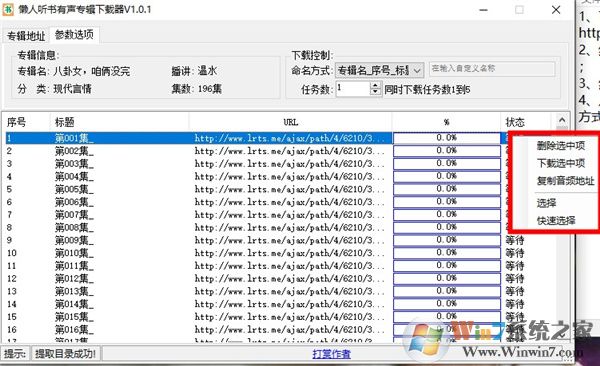Click the app icon in title bar
The height and width of the screenshot is (366, 600).
click(x=8, y=9)
